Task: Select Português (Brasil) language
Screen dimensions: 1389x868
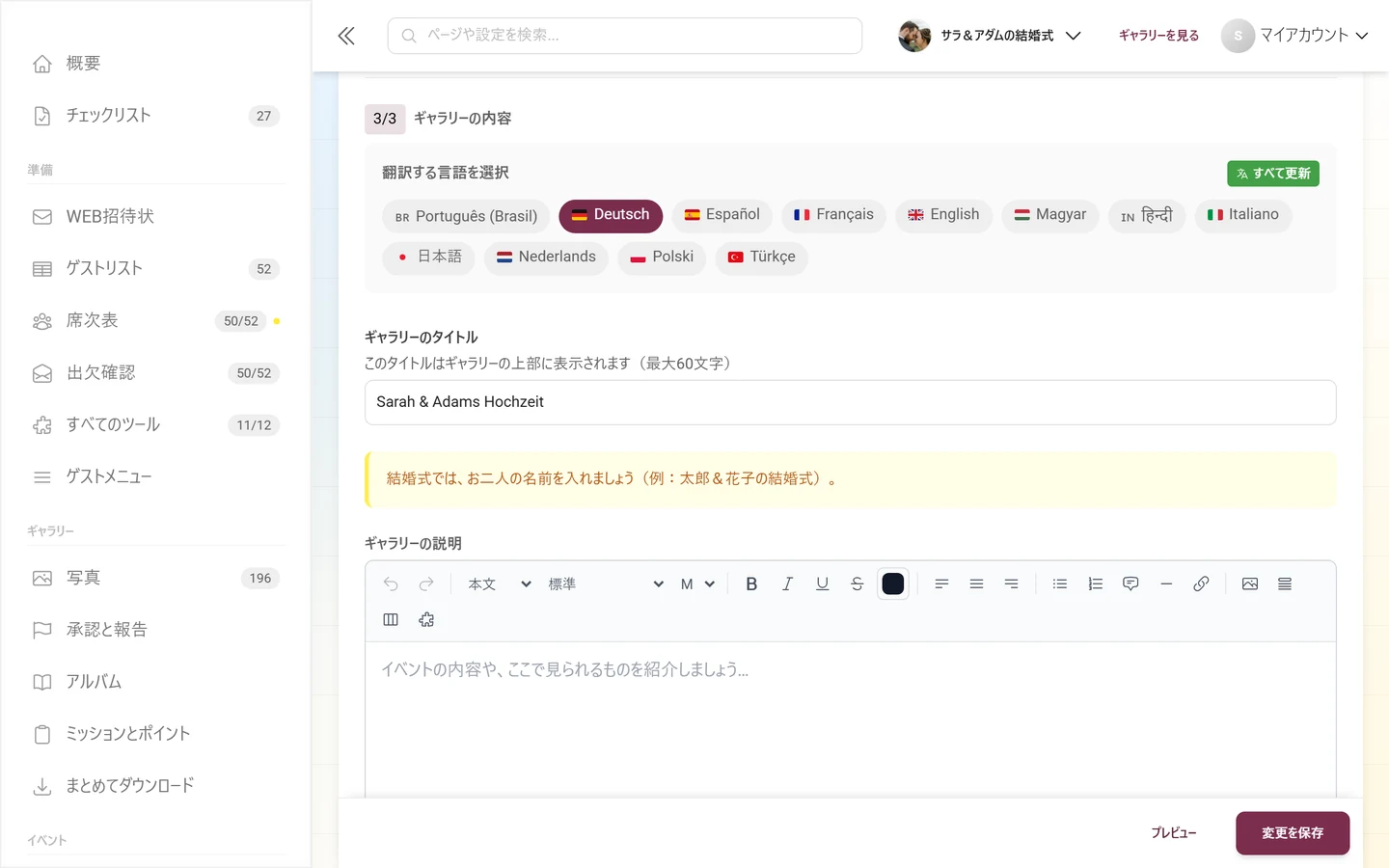Action: [466, 216]
